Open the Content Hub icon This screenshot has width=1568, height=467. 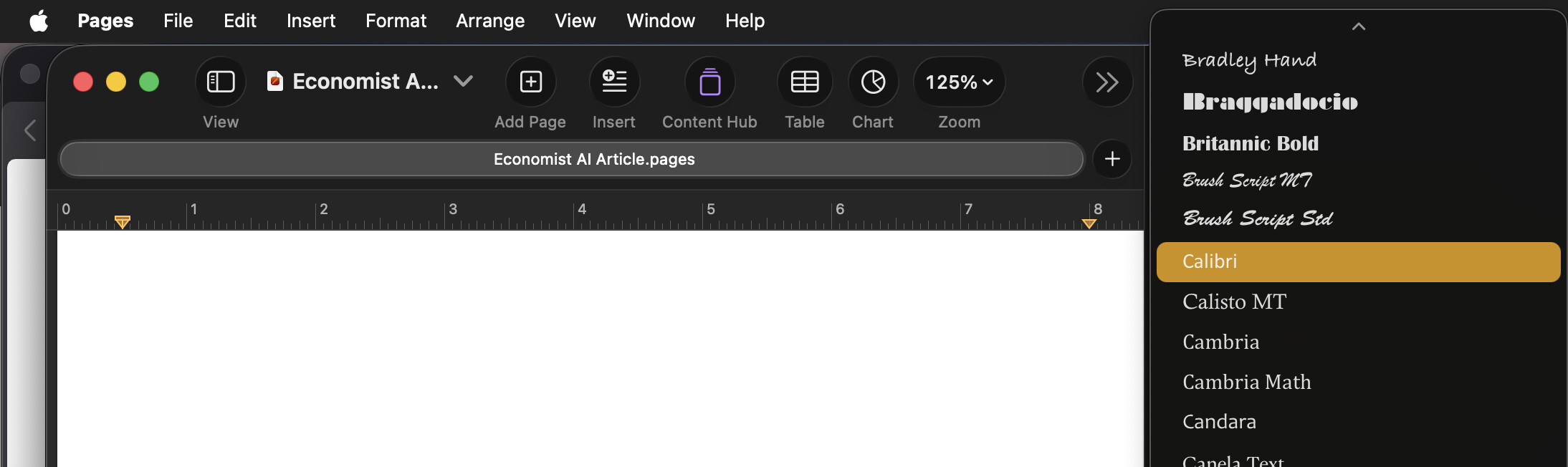coord(709,82)
